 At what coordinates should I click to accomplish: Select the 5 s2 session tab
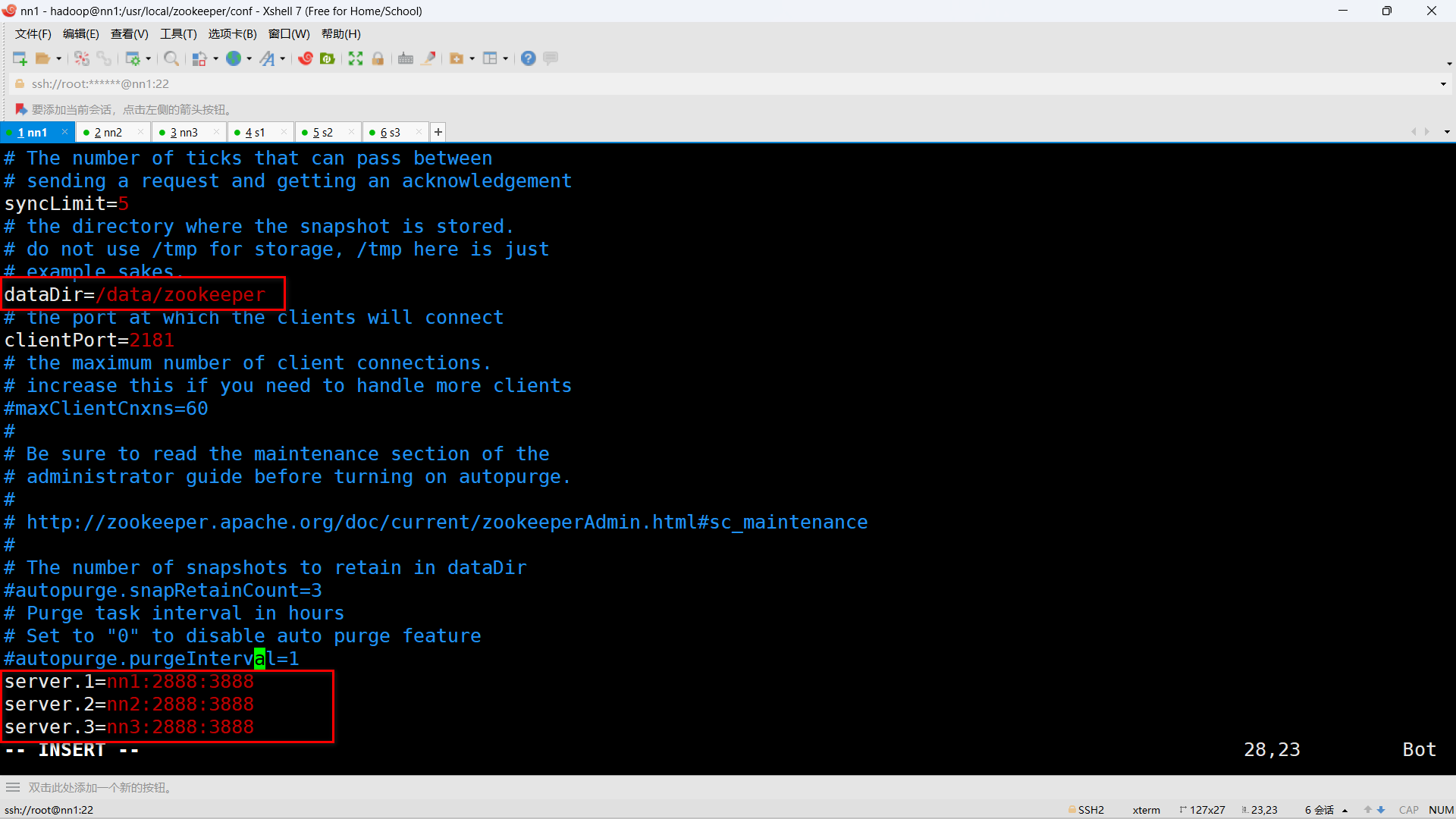coord(323,132)
